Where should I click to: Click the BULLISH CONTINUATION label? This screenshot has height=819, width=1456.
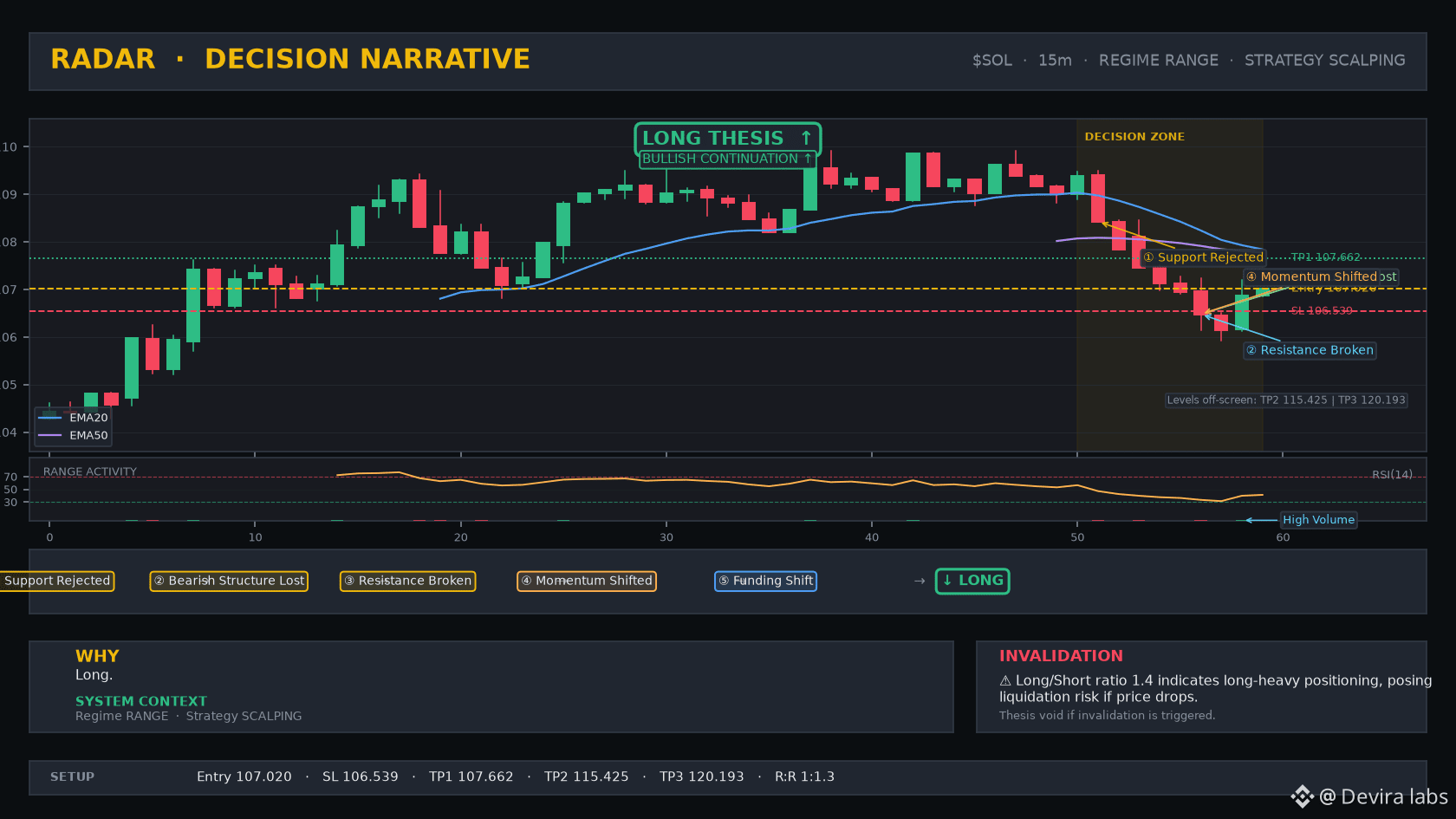[x=727, y=159]
